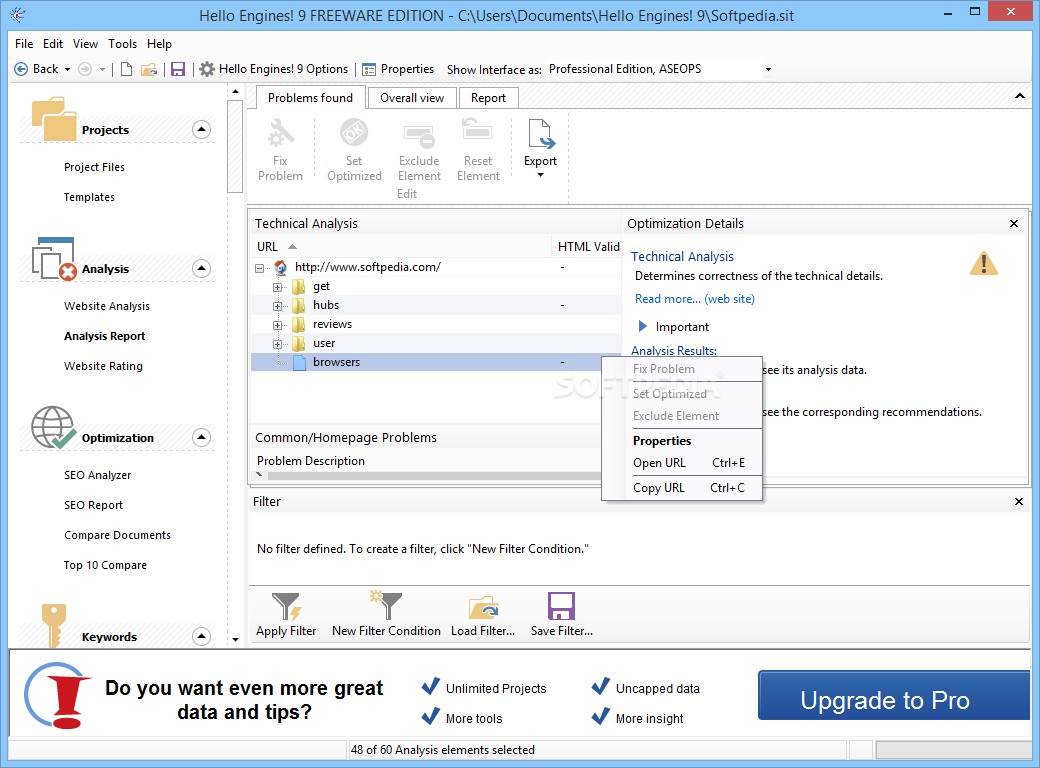Expand the 'hubs' folder node
The height and width of the screenshot is (768, 1040).
tap(277, 306)
